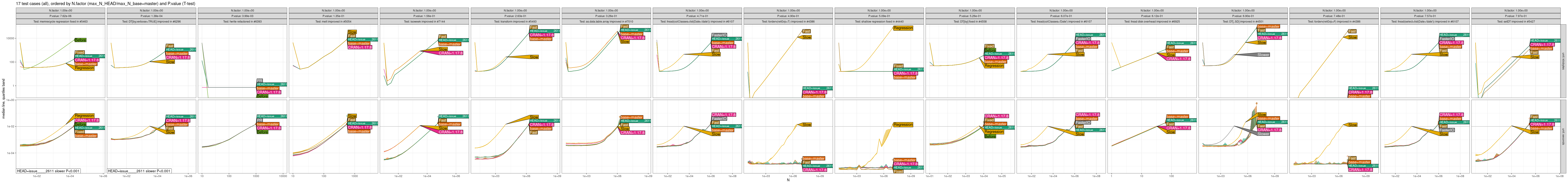
Task: Click the x-axis title 'N'
Action: pyautogui.click(x=788, y=180)
